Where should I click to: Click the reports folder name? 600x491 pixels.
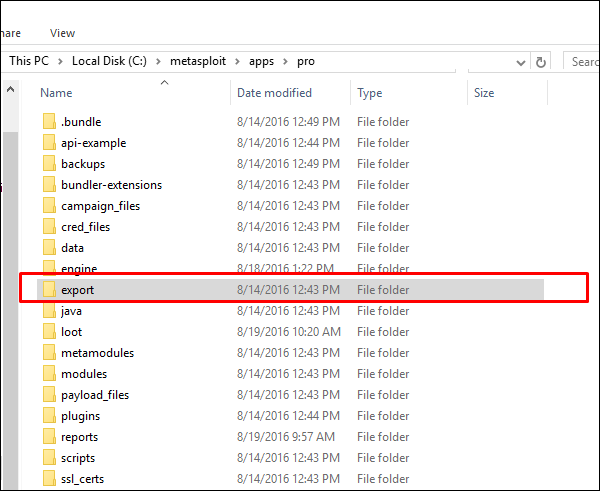point(80,437)
